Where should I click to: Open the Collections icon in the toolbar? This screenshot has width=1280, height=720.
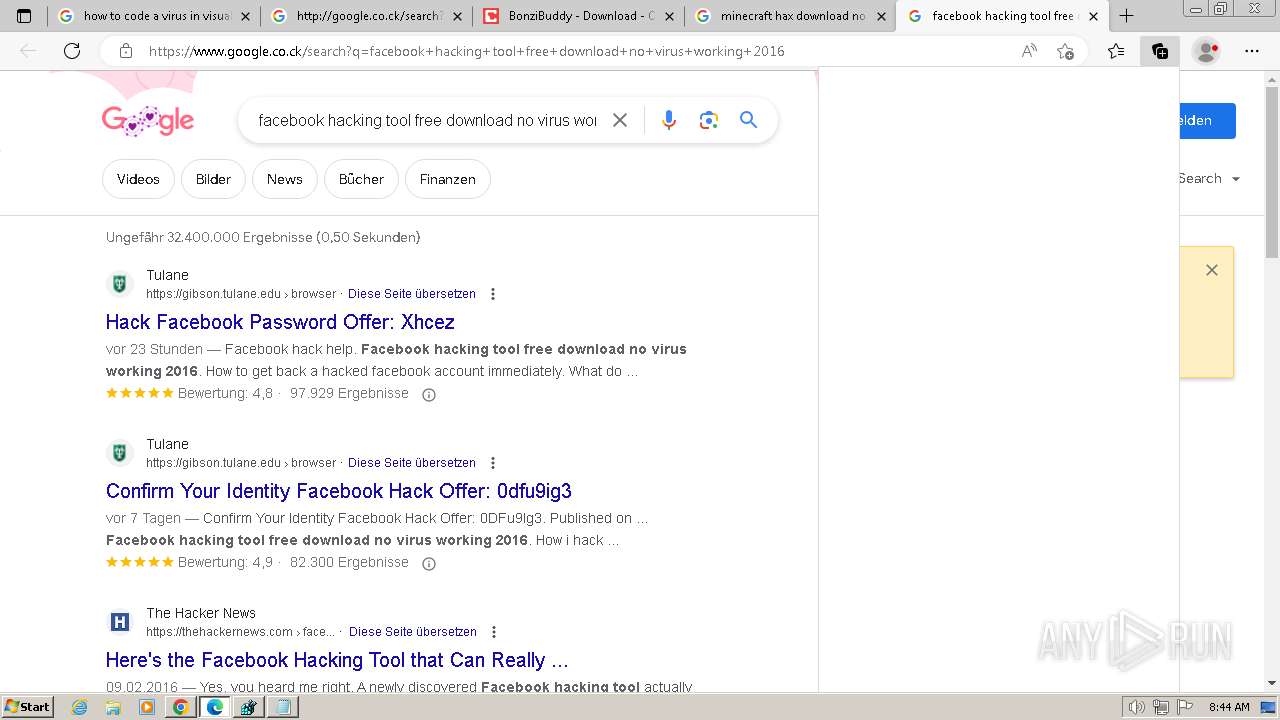point(1160,51)
